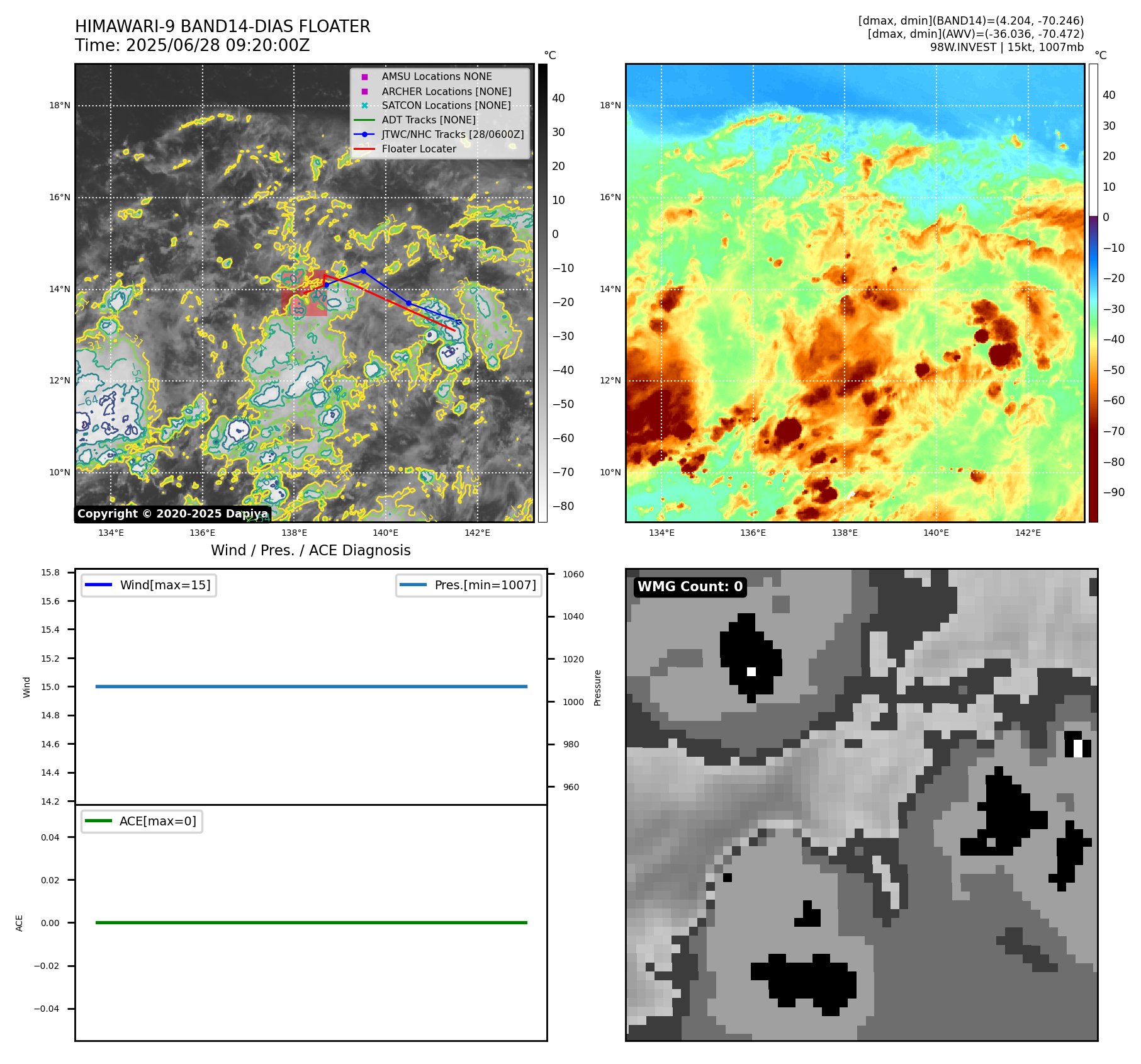Click the grayscale temperature colorbar
The width and height of the screenshot is (1141, 1064).
(x=542, y=293)
